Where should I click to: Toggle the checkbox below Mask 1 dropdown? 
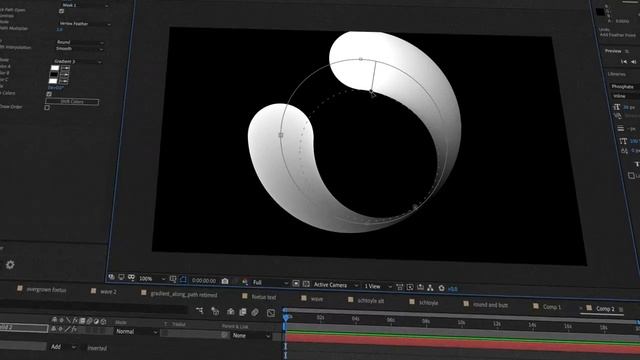[62, 11]
